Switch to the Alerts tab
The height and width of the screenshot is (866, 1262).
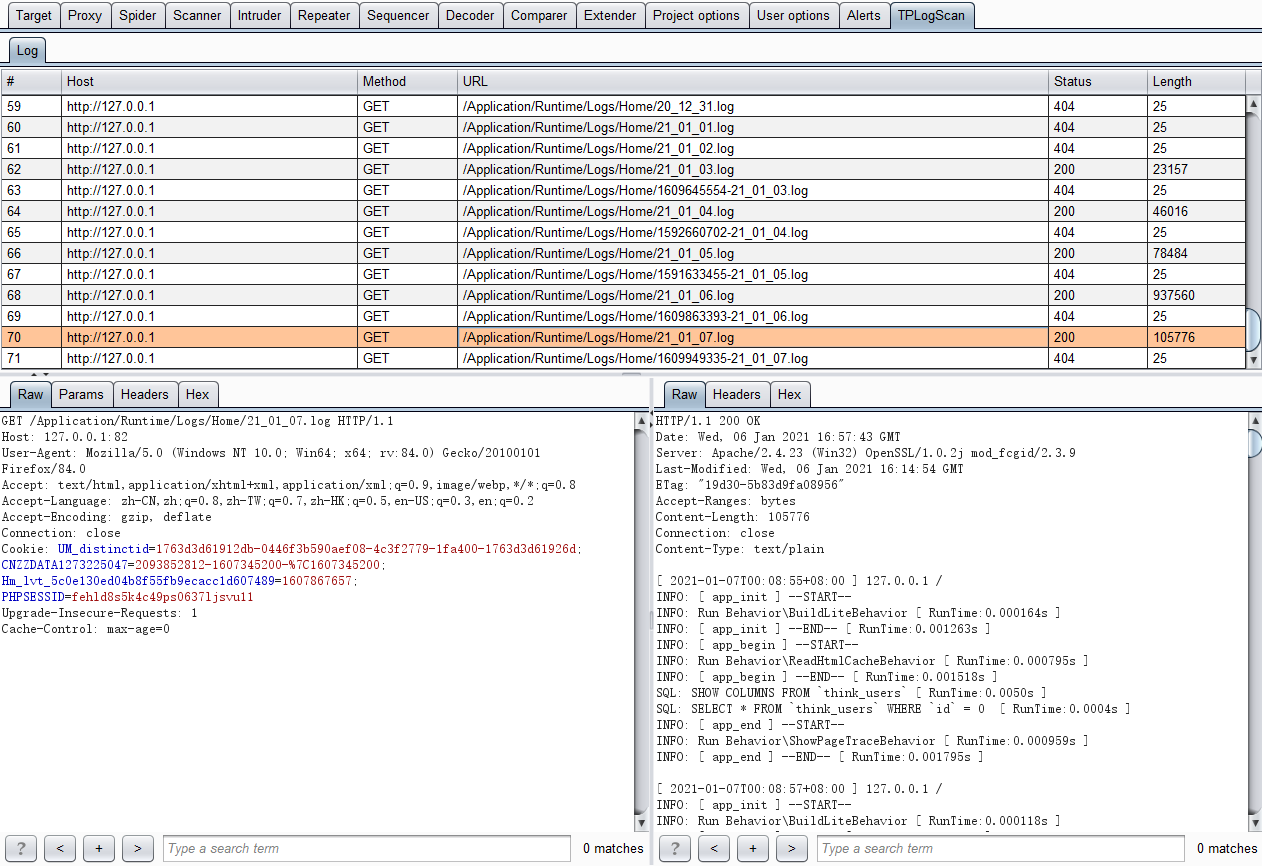tap(864, 15)
